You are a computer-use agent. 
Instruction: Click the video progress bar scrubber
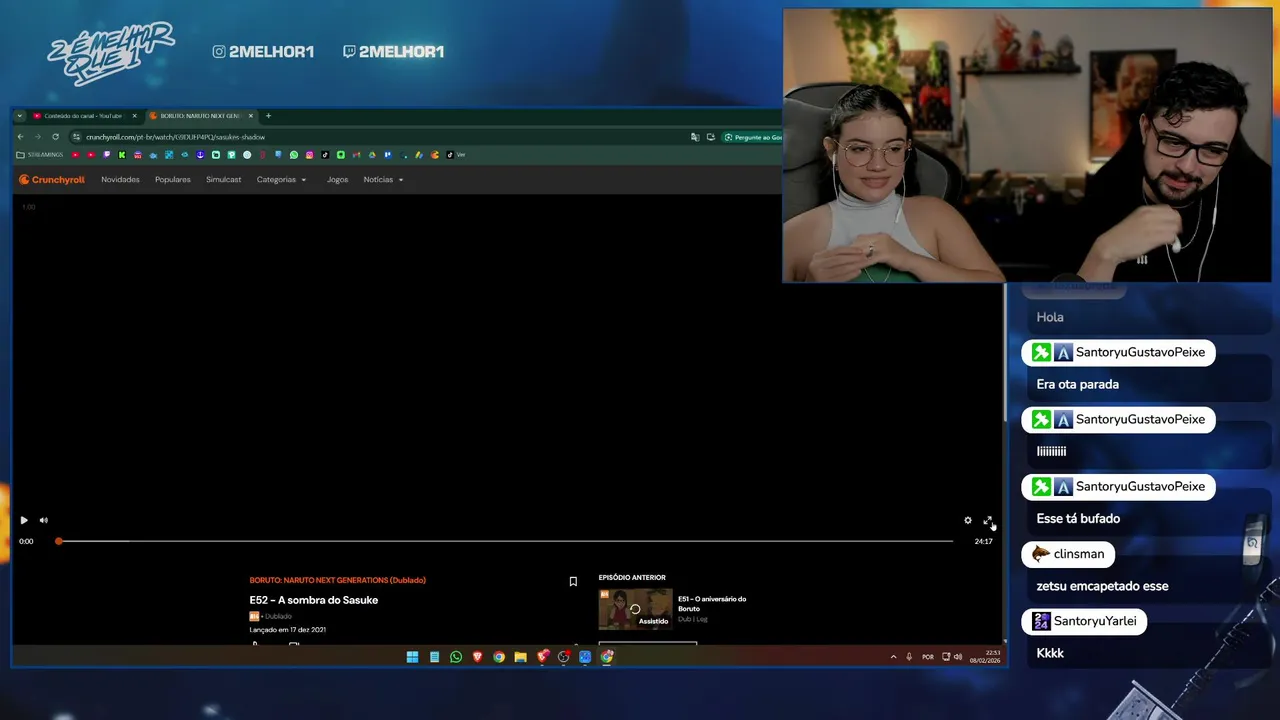pyautogui.click(x=59, y=541)
